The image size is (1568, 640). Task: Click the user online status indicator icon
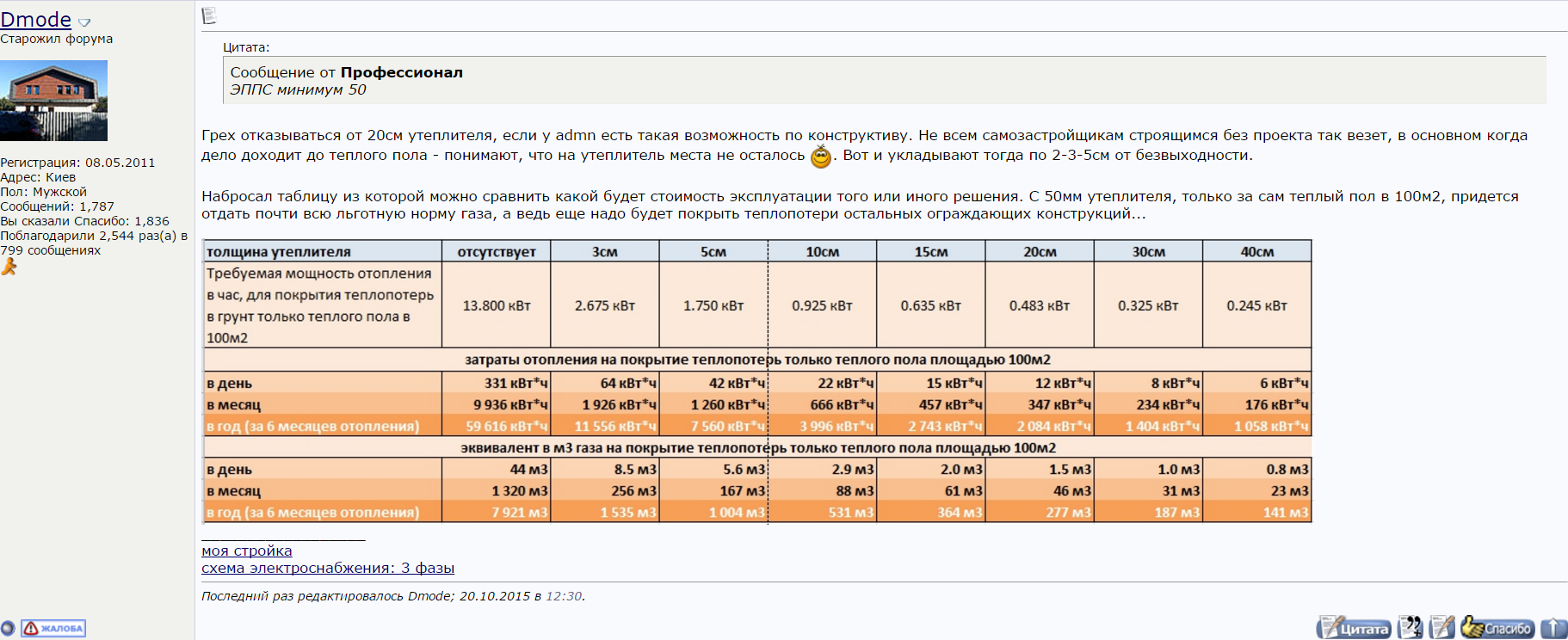(8, 628)
